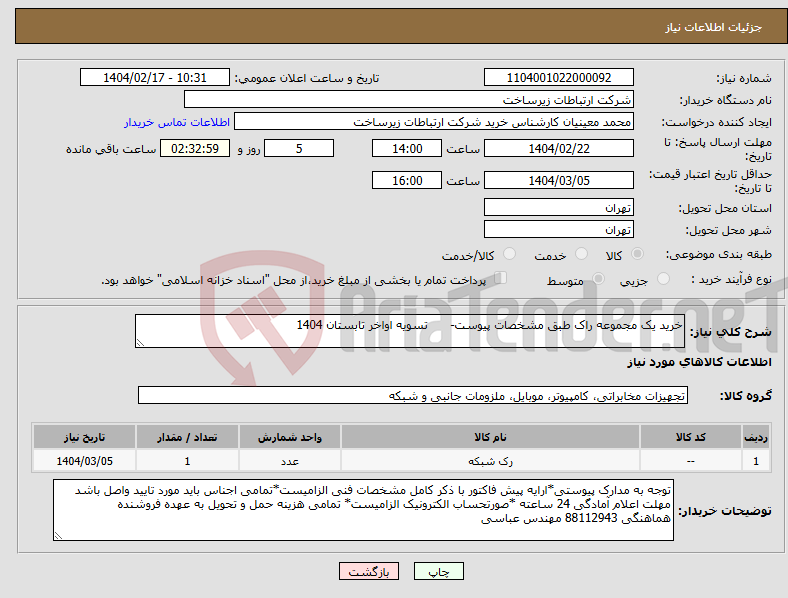Click the price validity time 16:00
The height and width of the screenshot is (598, 788).
click(407, 180)
